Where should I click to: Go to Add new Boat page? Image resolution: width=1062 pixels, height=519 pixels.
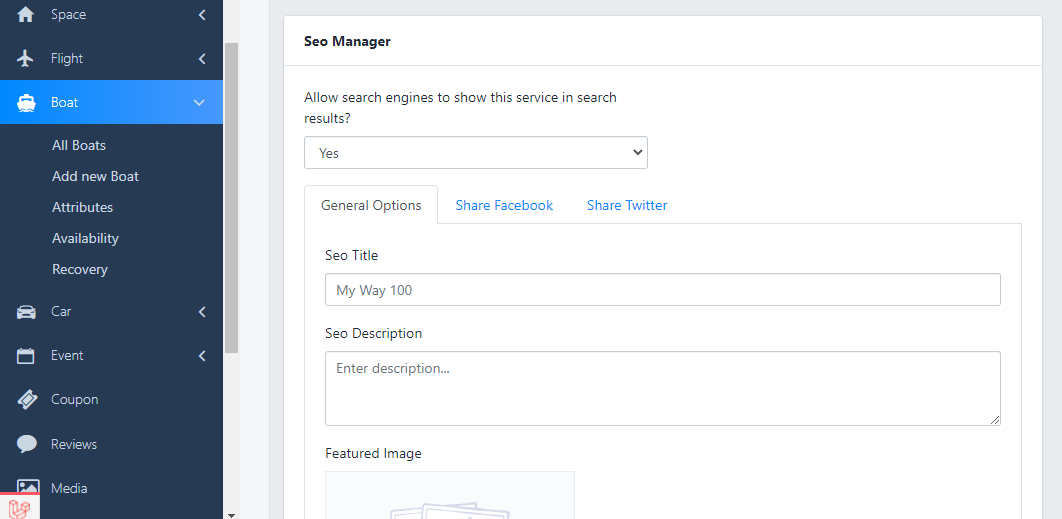(x=95, y=176)
